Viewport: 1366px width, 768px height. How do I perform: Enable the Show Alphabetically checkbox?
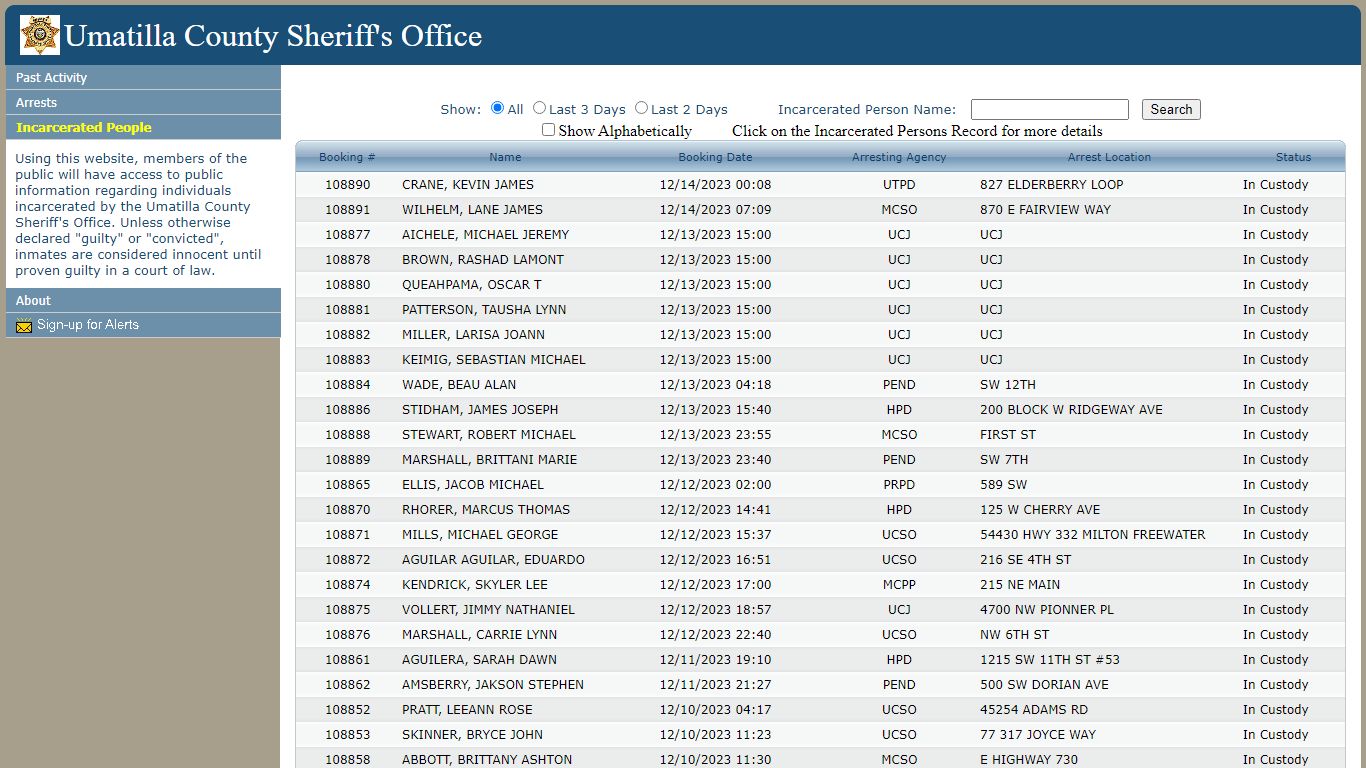(x=548, y=130)
